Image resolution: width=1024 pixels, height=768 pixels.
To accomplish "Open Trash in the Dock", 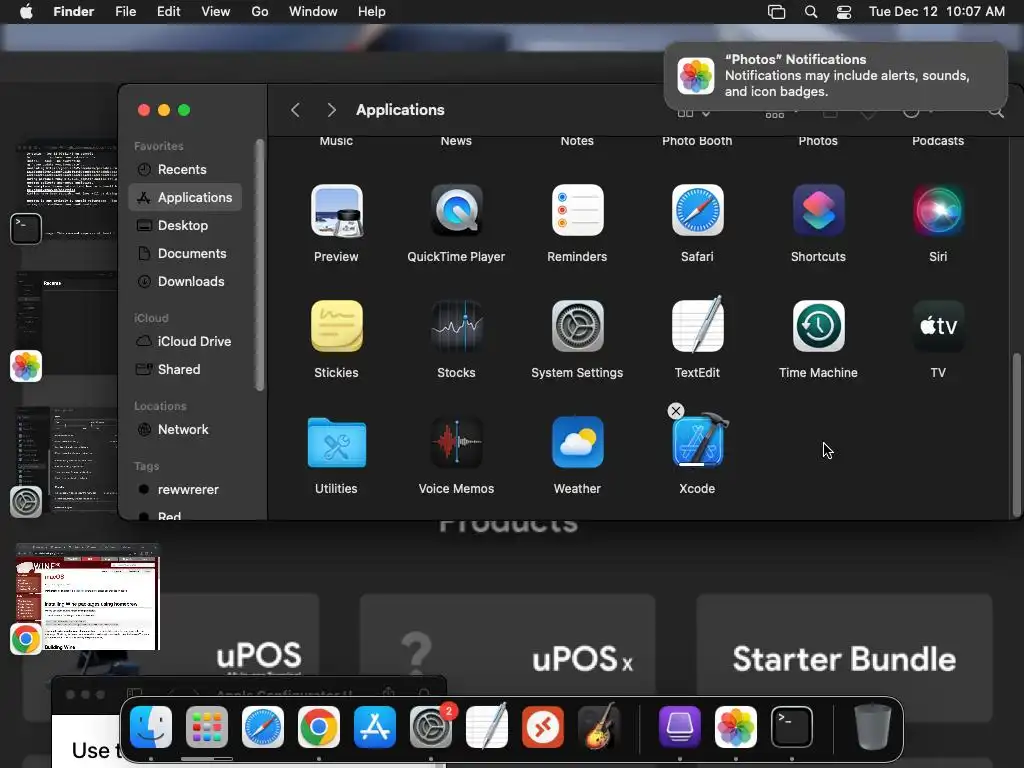I will coord(873,727).
